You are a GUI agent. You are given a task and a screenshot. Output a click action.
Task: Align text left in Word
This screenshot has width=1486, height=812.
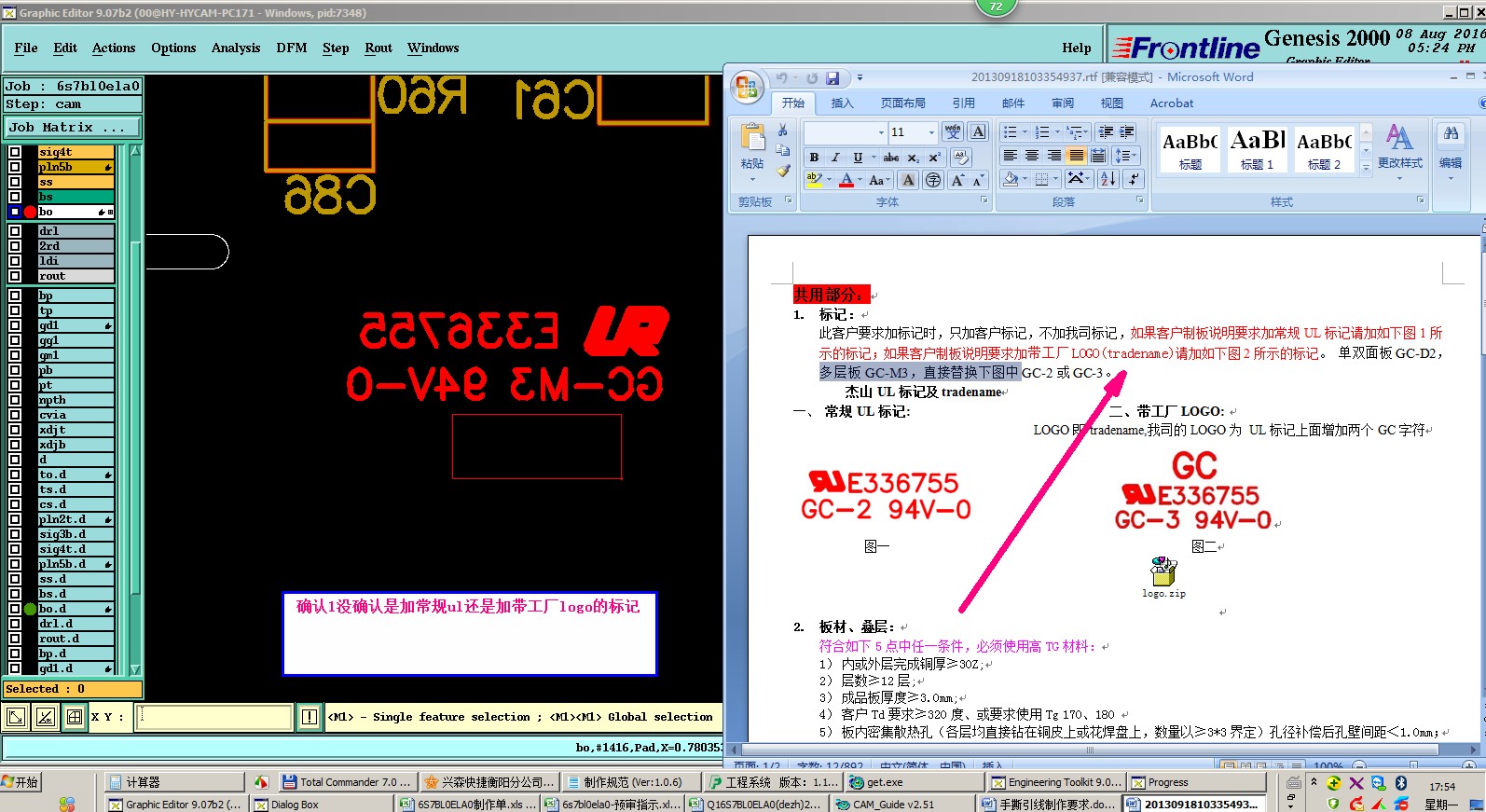pyautogui.click(x=1010, y=156)
